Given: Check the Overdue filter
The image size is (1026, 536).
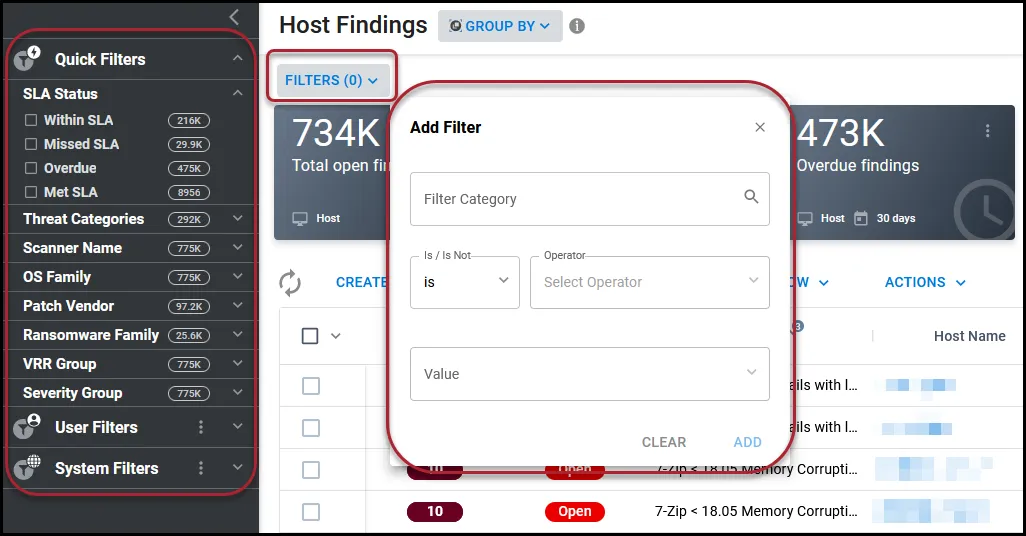Looking at the screenshot, I should tap(31, 168).
